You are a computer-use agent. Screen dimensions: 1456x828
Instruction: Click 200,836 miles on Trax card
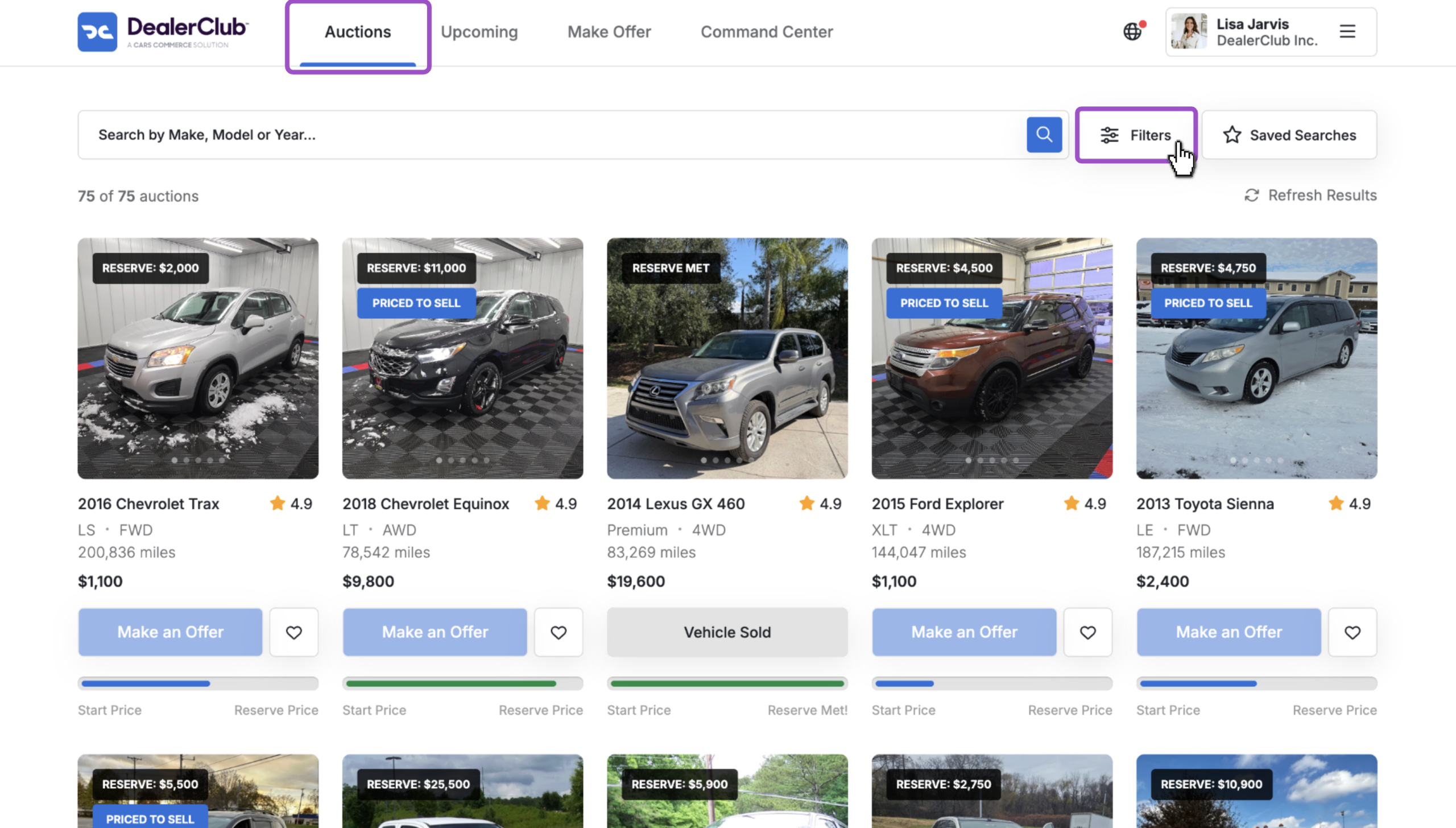point(126,552)
